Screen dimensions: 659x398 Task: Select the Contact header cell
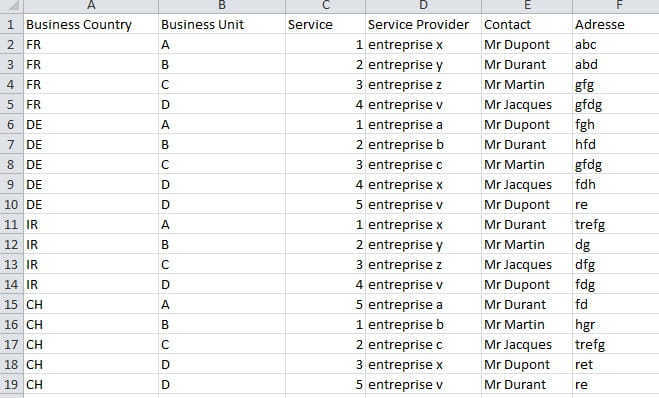click(527, 24)
